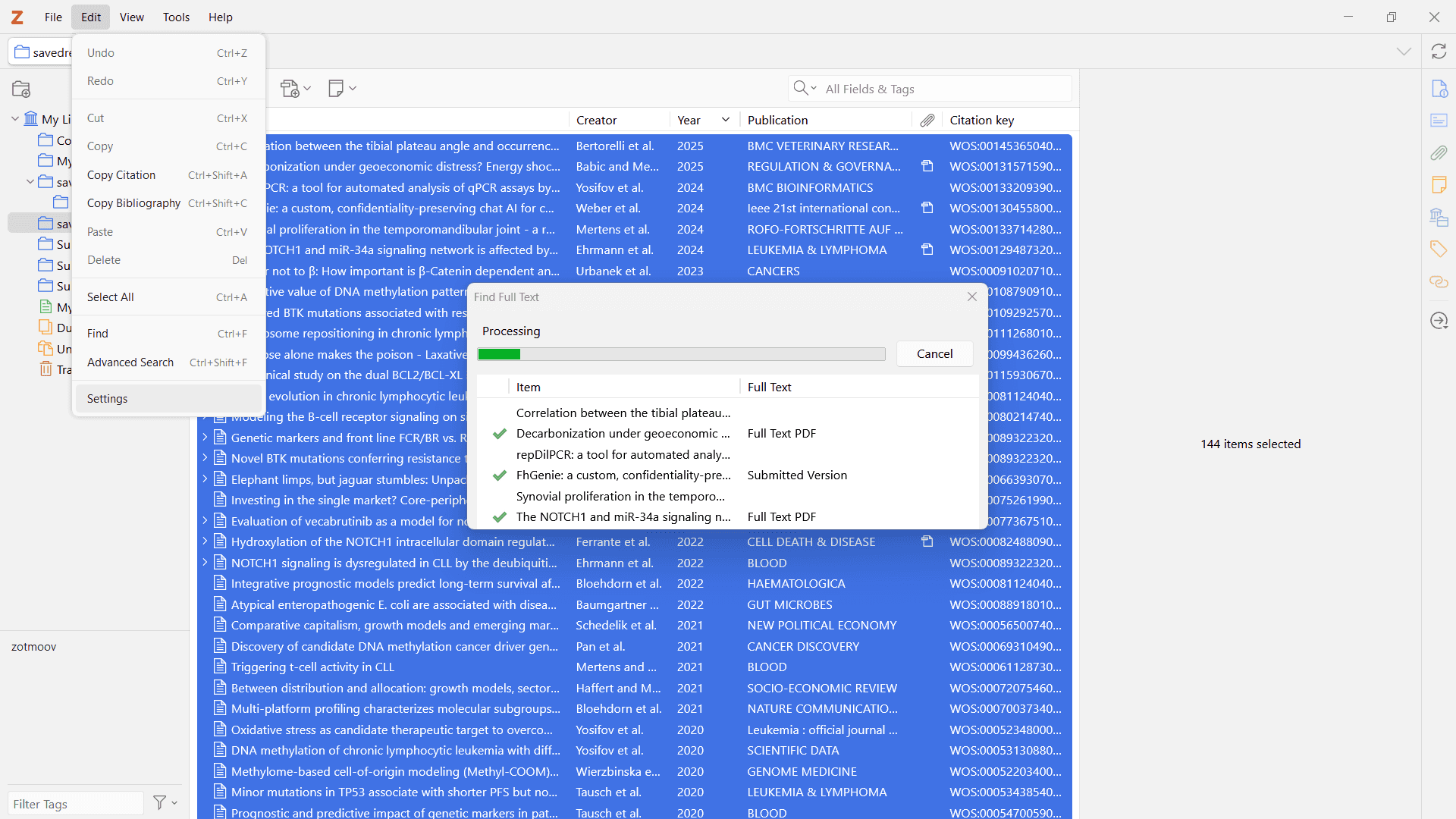Image resolution: width=1456 pixels, height=819 pixels.
Task: Expand the tabs list chevron at top right
Action: click(1404, 52)
